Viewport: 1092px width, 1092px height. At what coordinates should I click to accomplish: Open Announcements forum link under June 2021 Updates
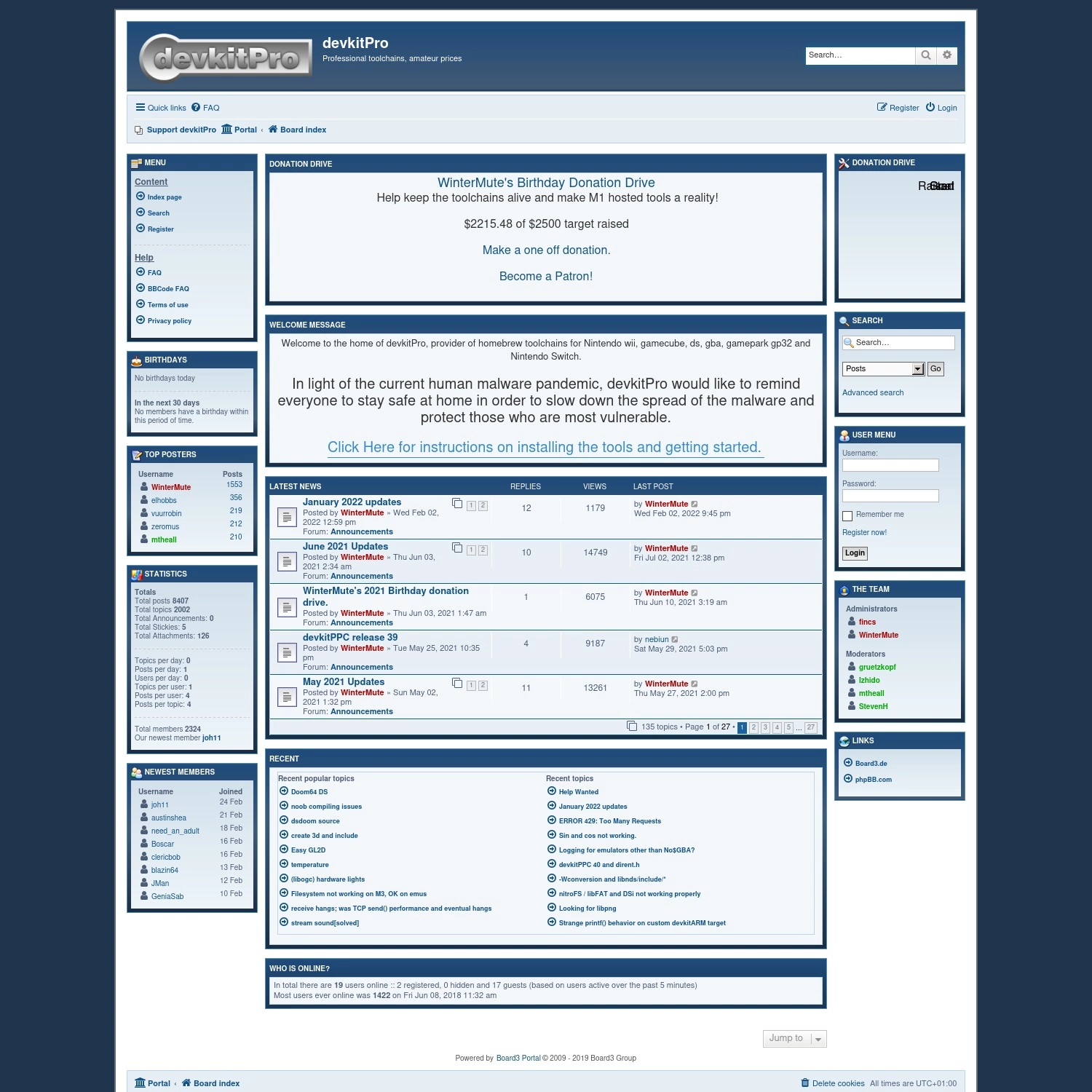(362, 577)
